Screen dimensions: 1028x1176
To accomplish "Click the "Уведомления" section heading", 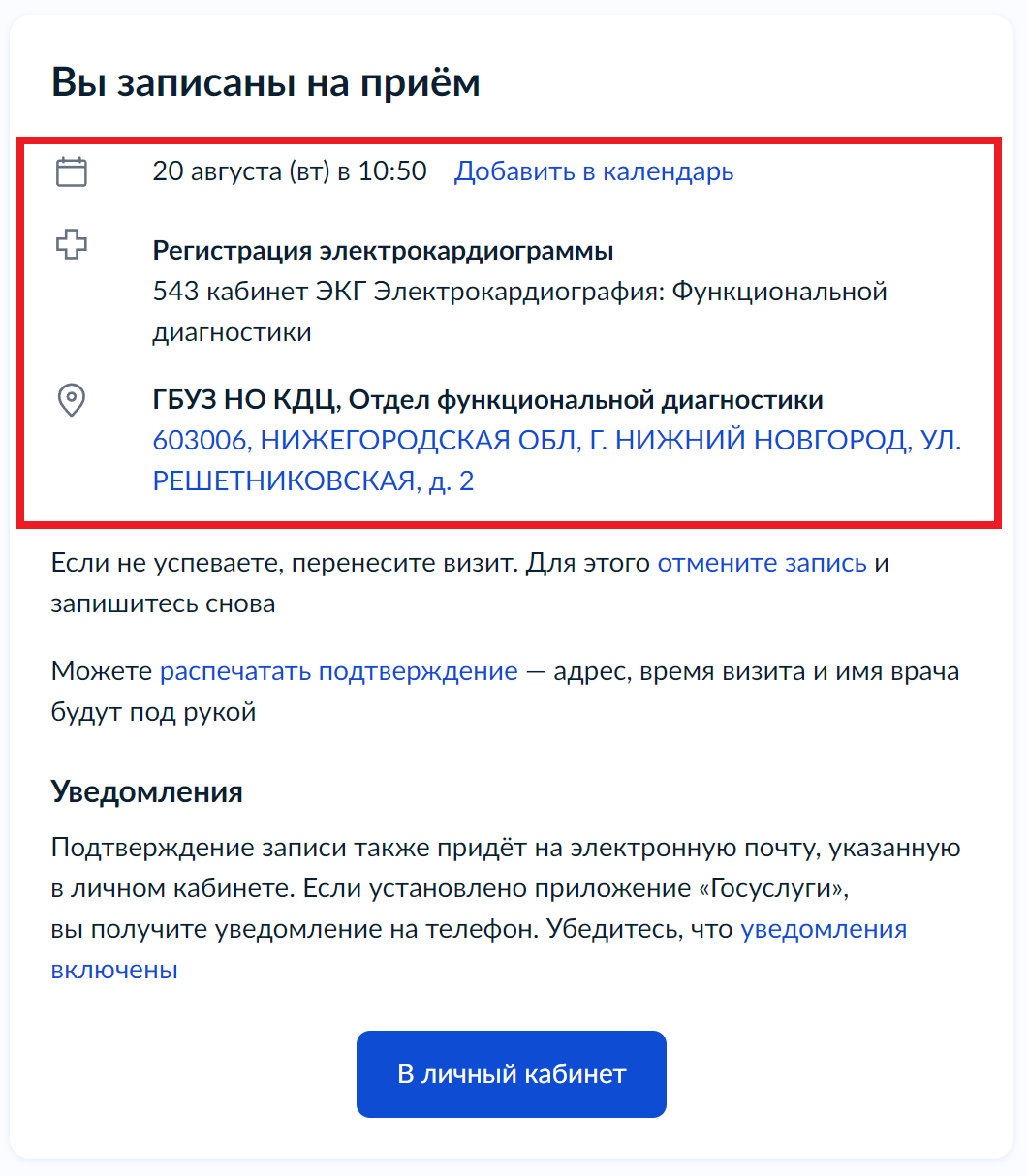I will [146, 792].
